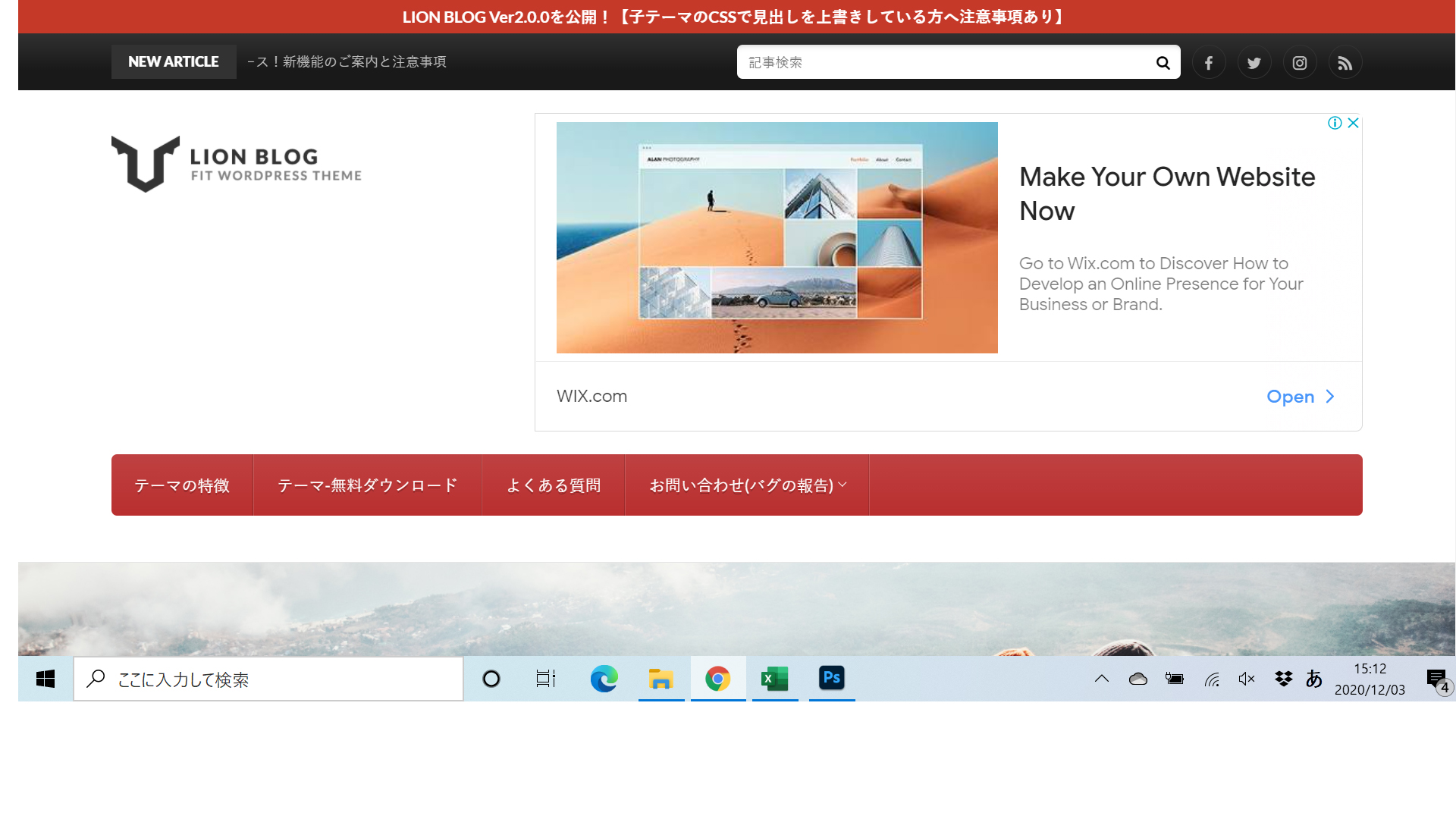Click the Facebook social icon

click(x=1209, y=63)
